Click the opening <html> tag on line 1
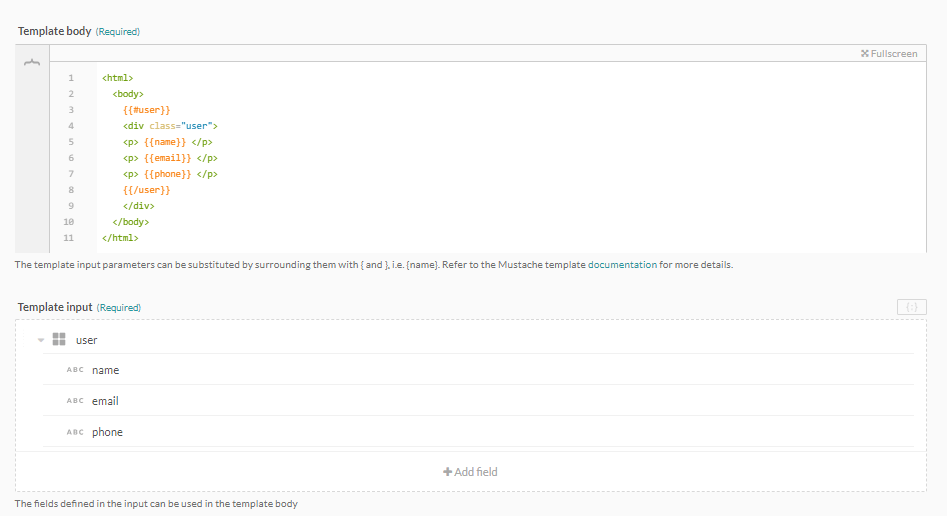 [117, 78]
